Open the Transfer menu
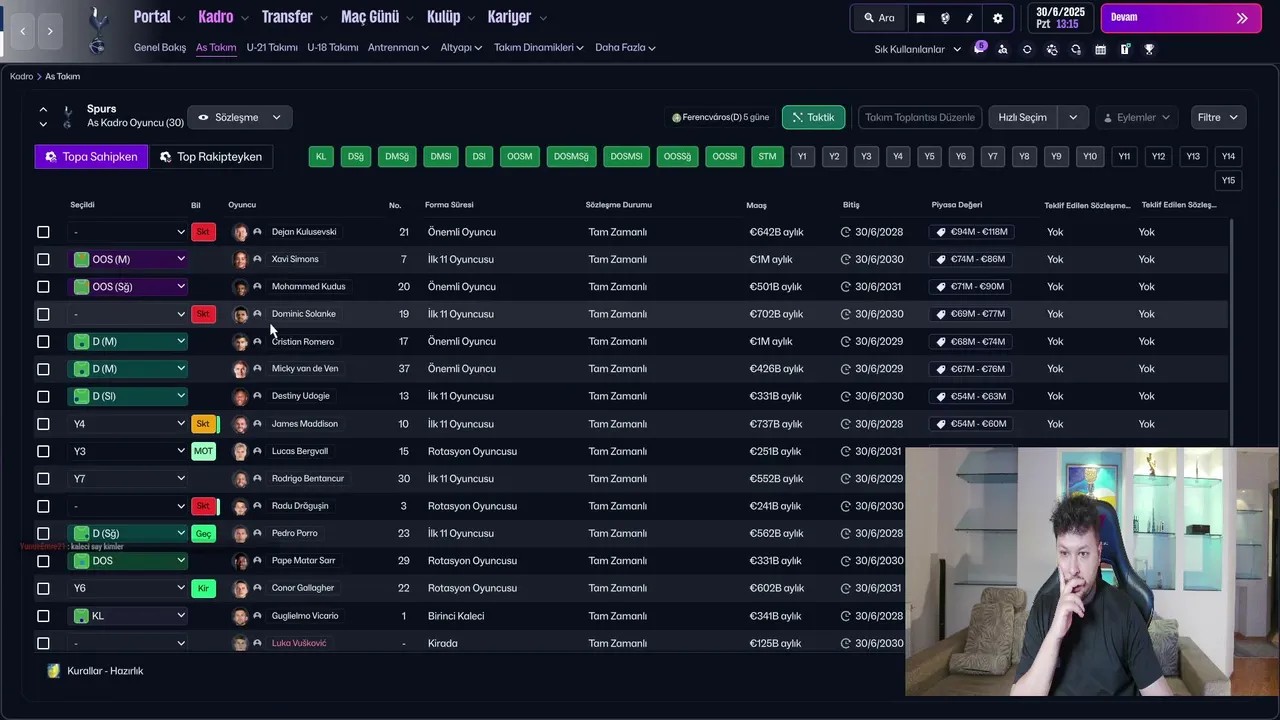 295,17
